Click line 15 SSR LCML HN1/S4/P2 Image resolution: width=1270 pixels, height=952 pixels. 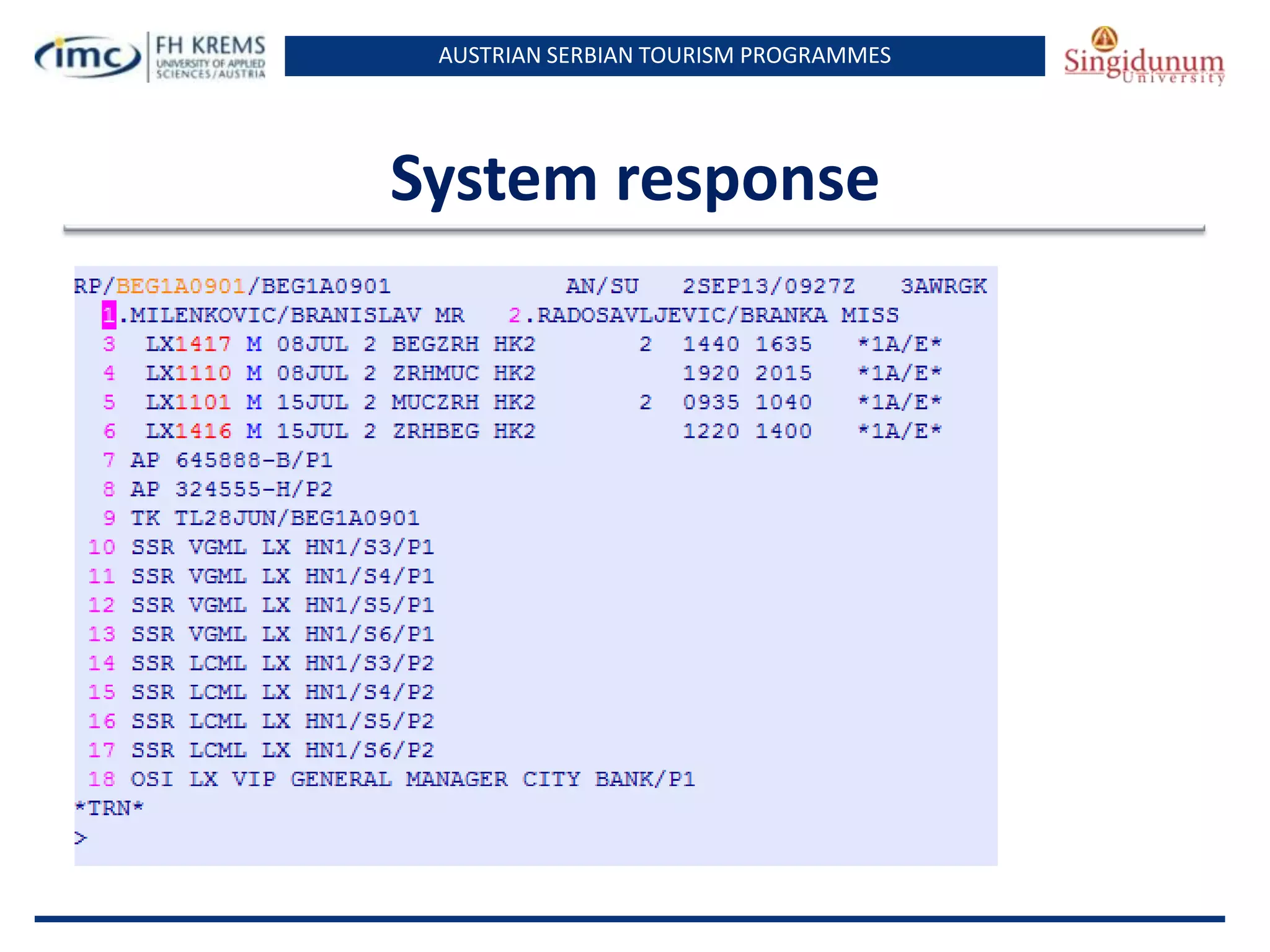pos(261,692)
